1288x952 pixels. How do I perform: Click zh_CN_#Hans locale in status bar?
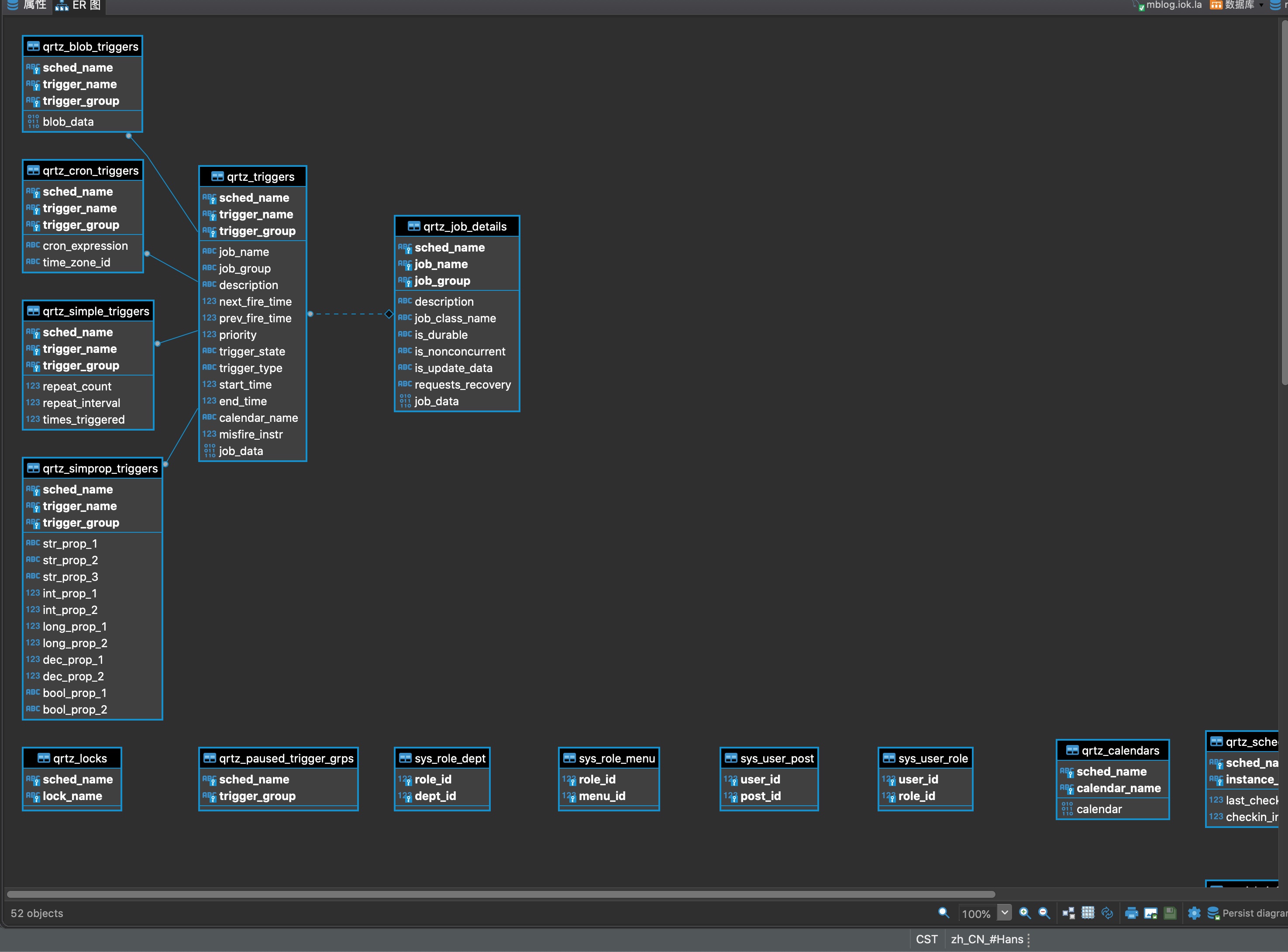[987, 939]
